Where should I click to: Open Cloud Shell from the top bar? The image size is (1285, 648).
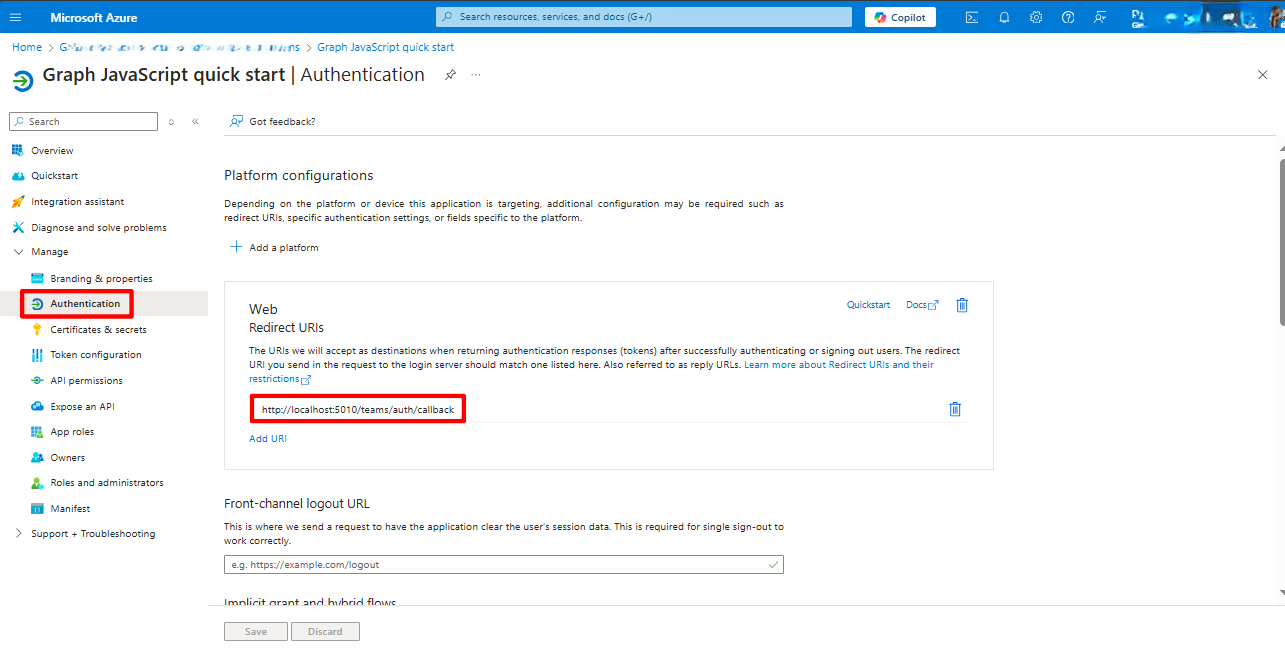pos(971,17)
